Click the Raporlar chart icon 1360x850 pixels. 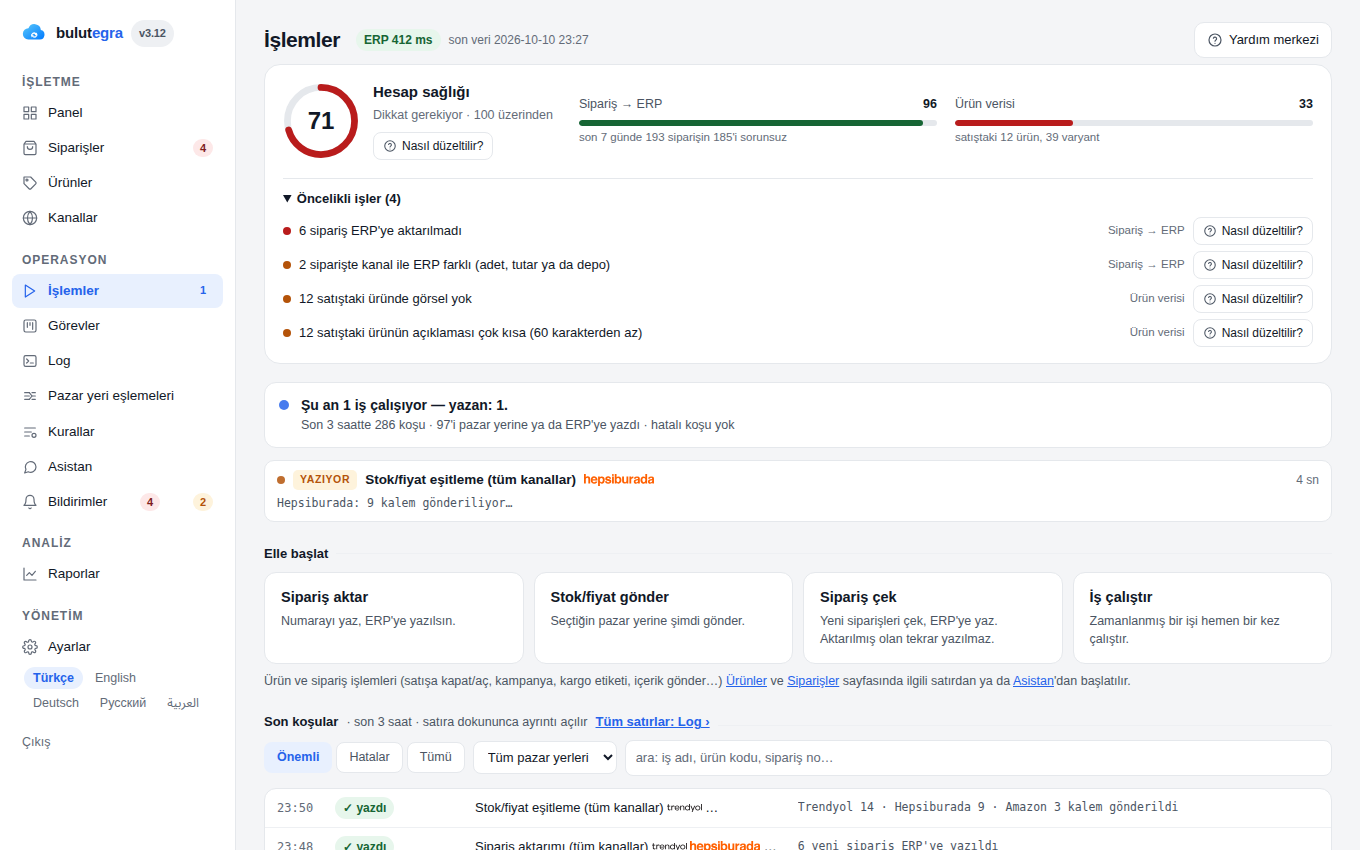30,574
